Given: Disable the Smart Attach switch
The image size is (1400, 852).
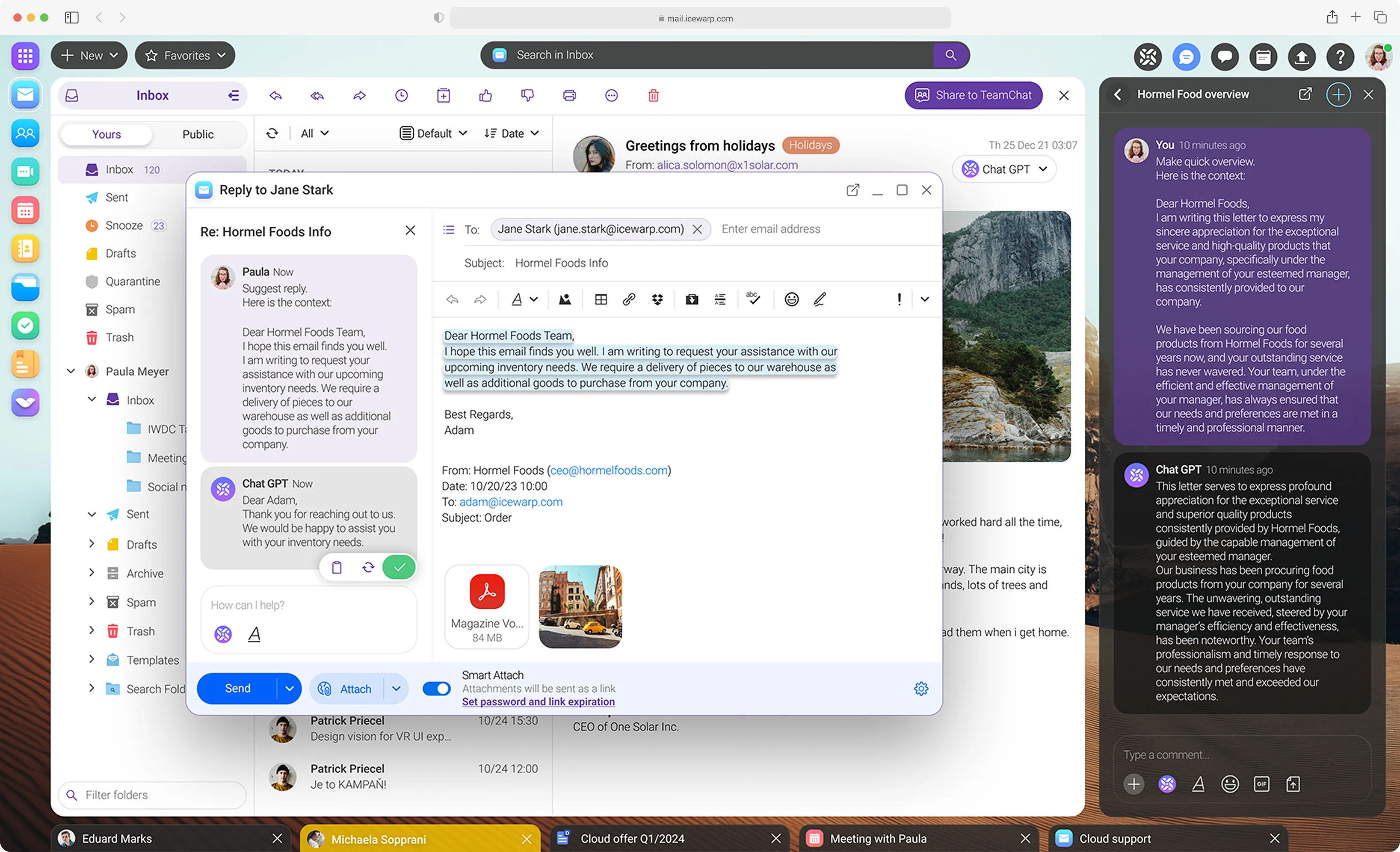Looking at the screenshot, I should (x=436, y=689).
